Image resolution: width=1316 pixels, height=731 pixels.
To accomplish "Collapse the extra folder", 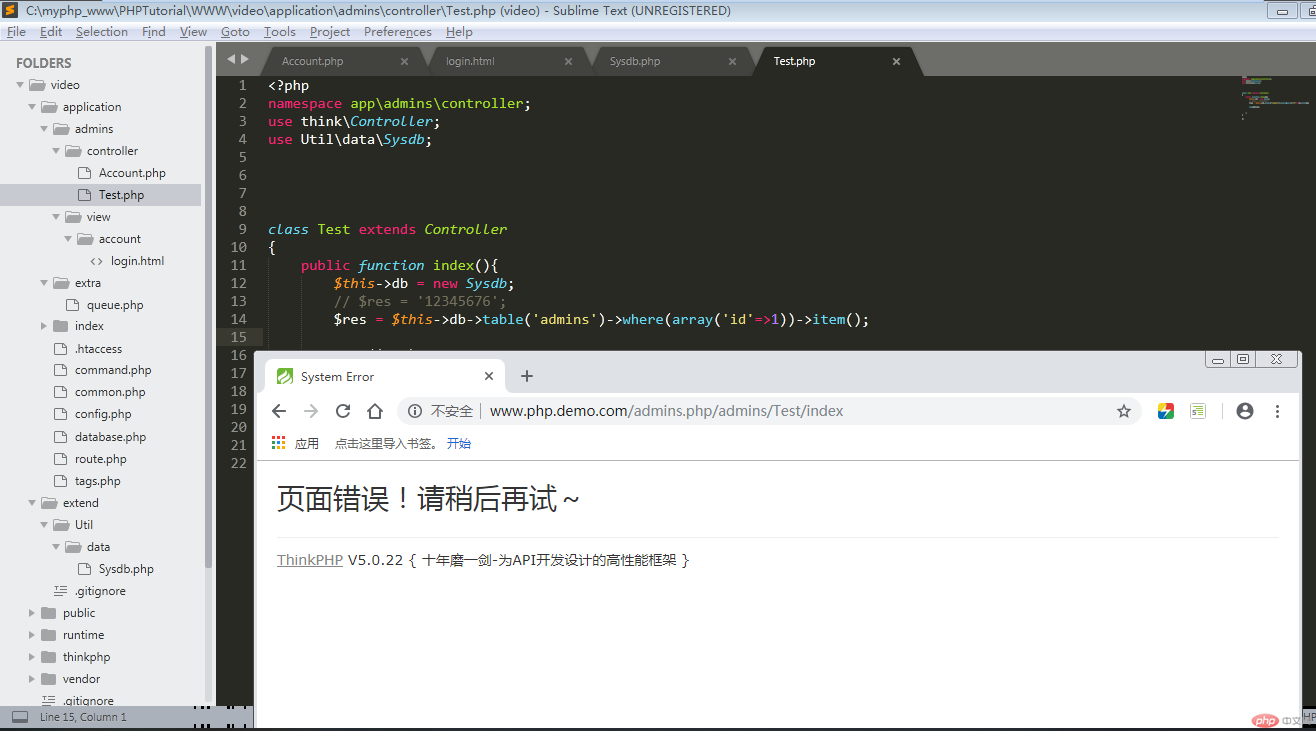I will [x=44, y=283].
